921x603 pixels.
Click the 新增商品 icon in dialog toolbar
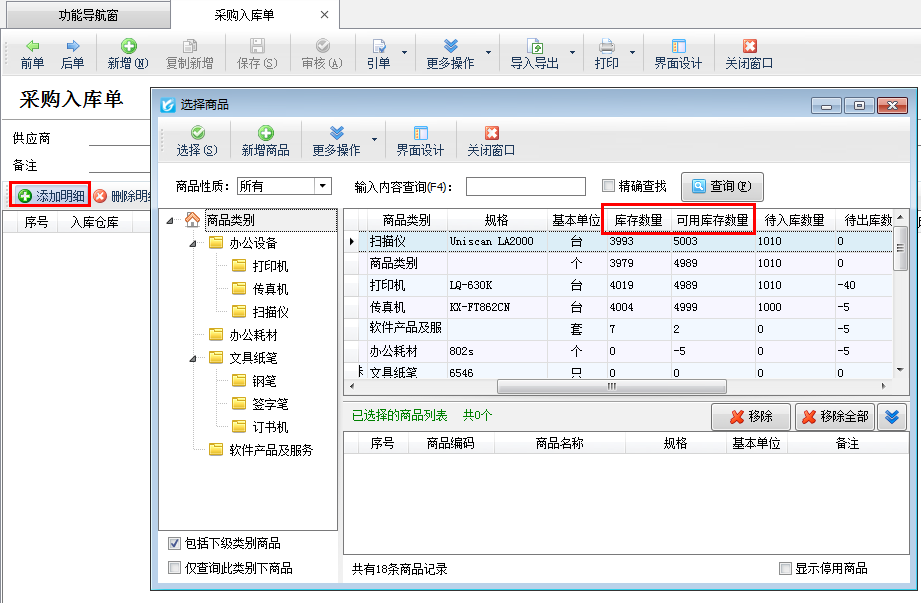(265, 133)
